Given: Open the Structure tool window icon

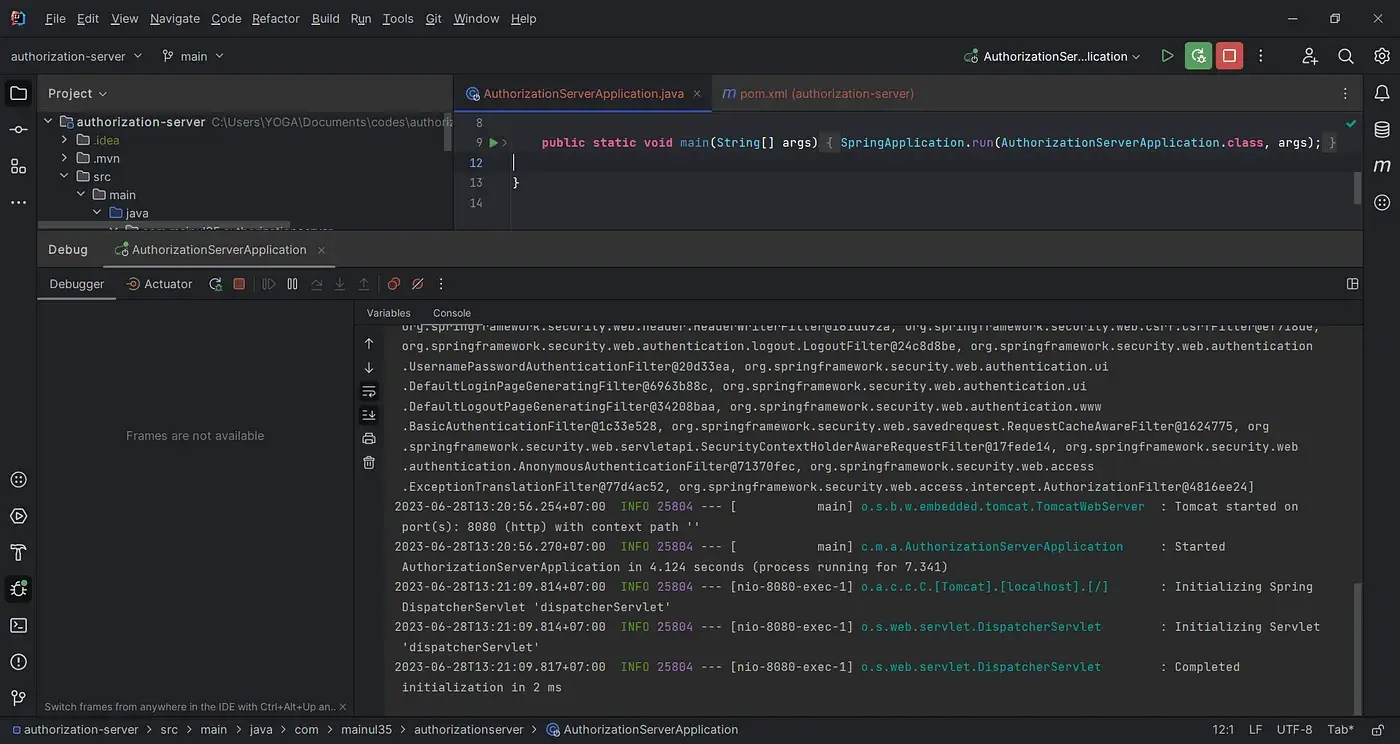Looking at the screenshot, I should (18, 166).
